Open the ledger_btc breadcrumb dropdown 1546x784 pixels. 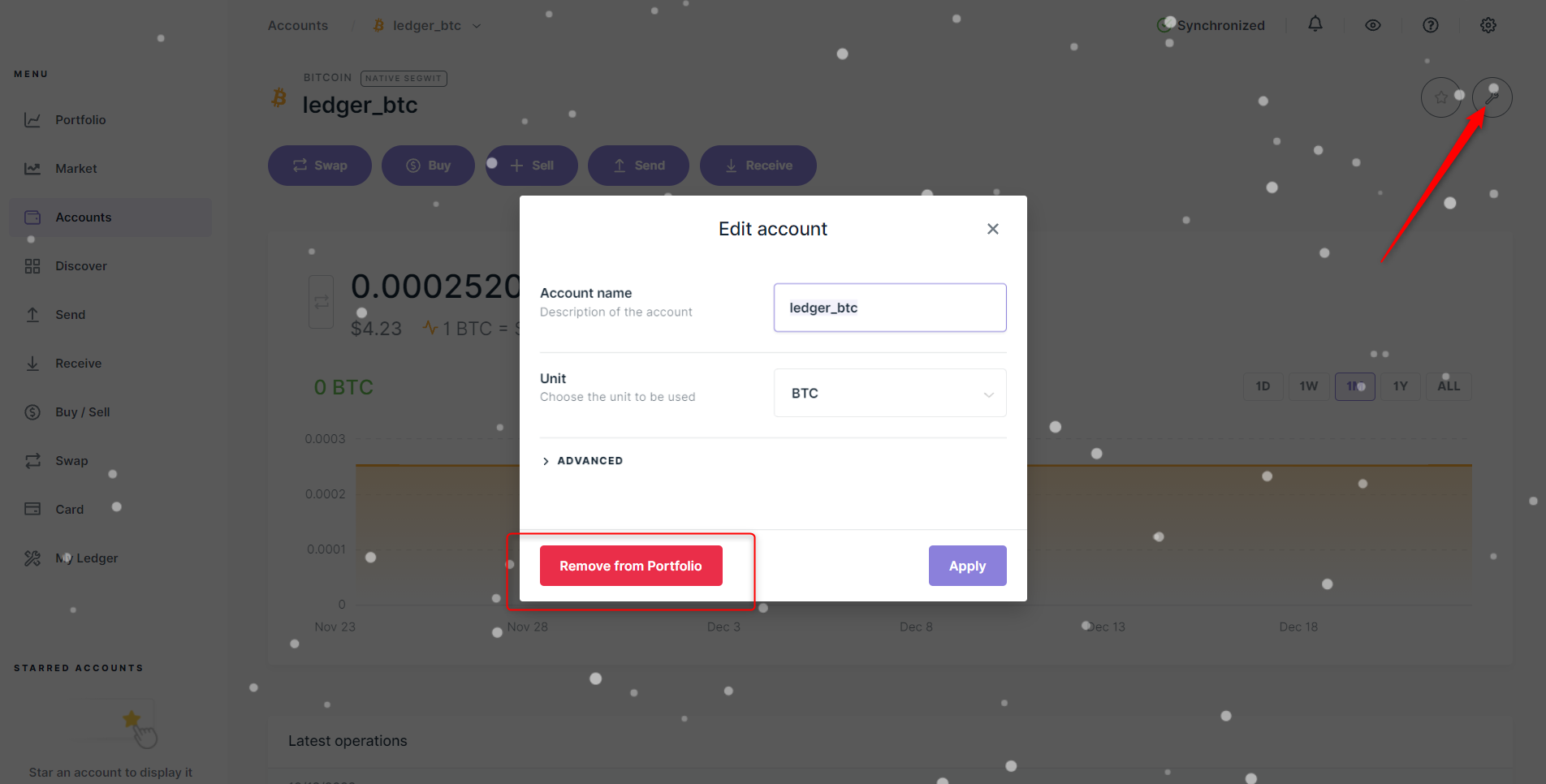tap(427, 26)
